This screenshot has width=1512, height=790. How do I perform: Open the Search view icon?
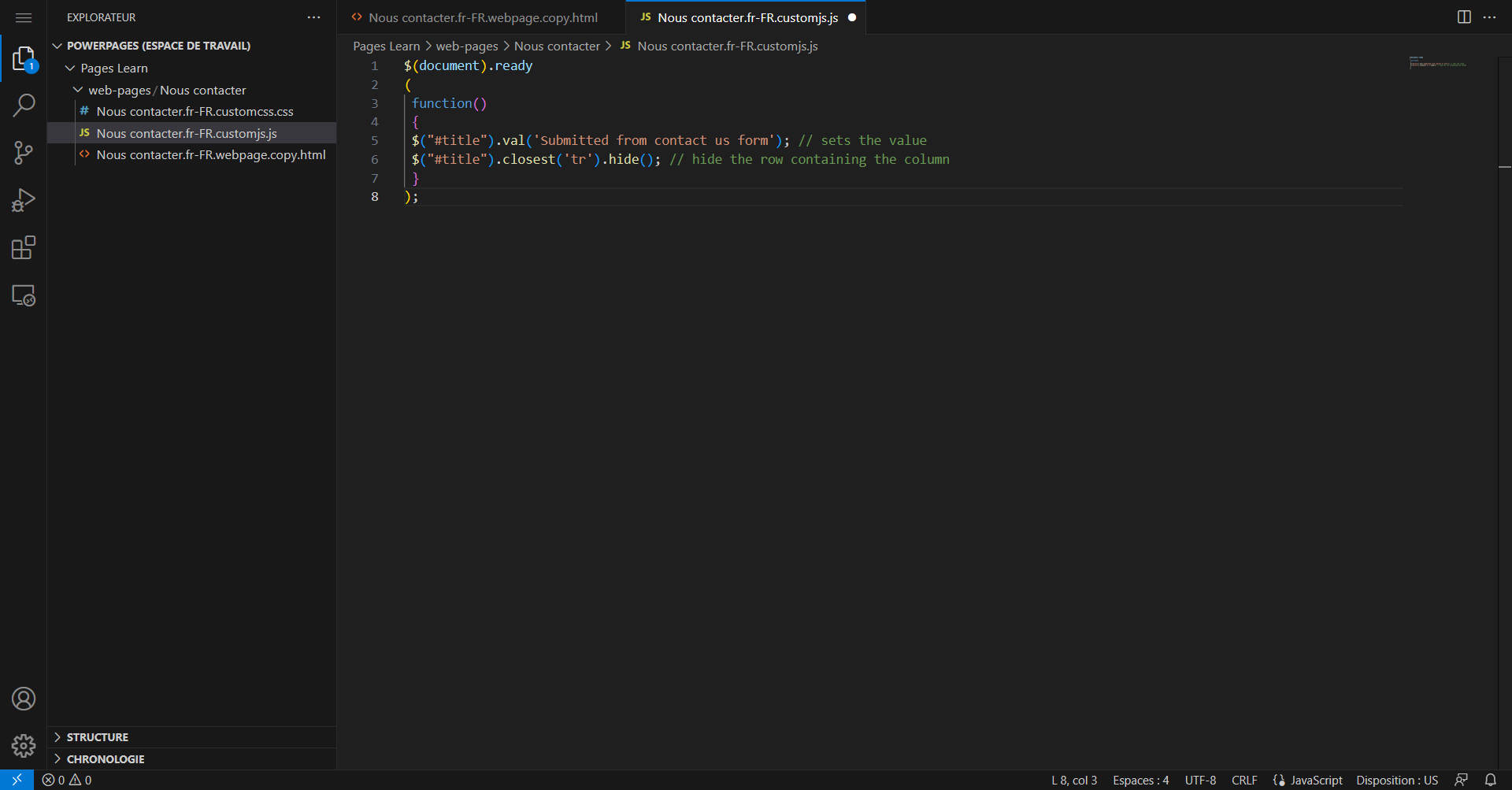[x=24, y=105]
